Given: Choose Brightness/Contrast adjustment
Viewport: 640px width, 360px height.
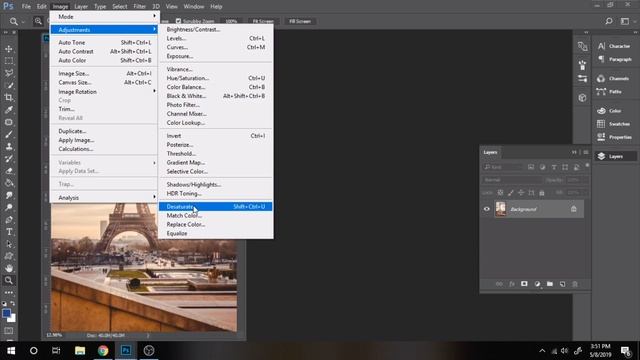Looking at the screenshot, I should point(216,29).
